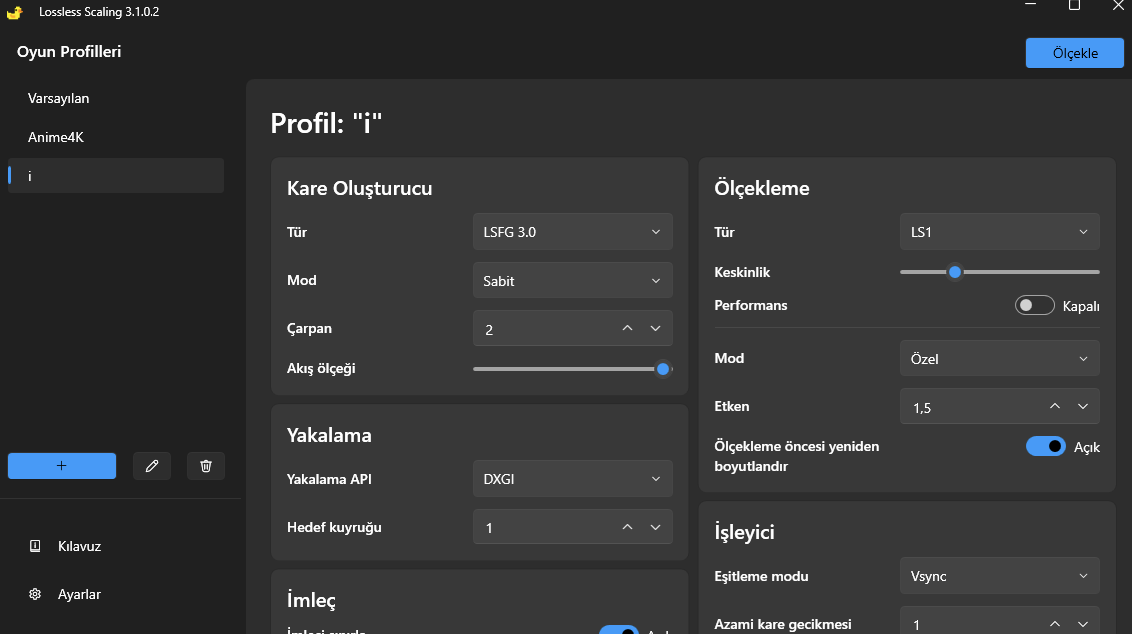Expand the Yakalama API DXGI dropdown
Image resolution: width=1132 pixels, height=634 pixels.
tap(572, 479)
